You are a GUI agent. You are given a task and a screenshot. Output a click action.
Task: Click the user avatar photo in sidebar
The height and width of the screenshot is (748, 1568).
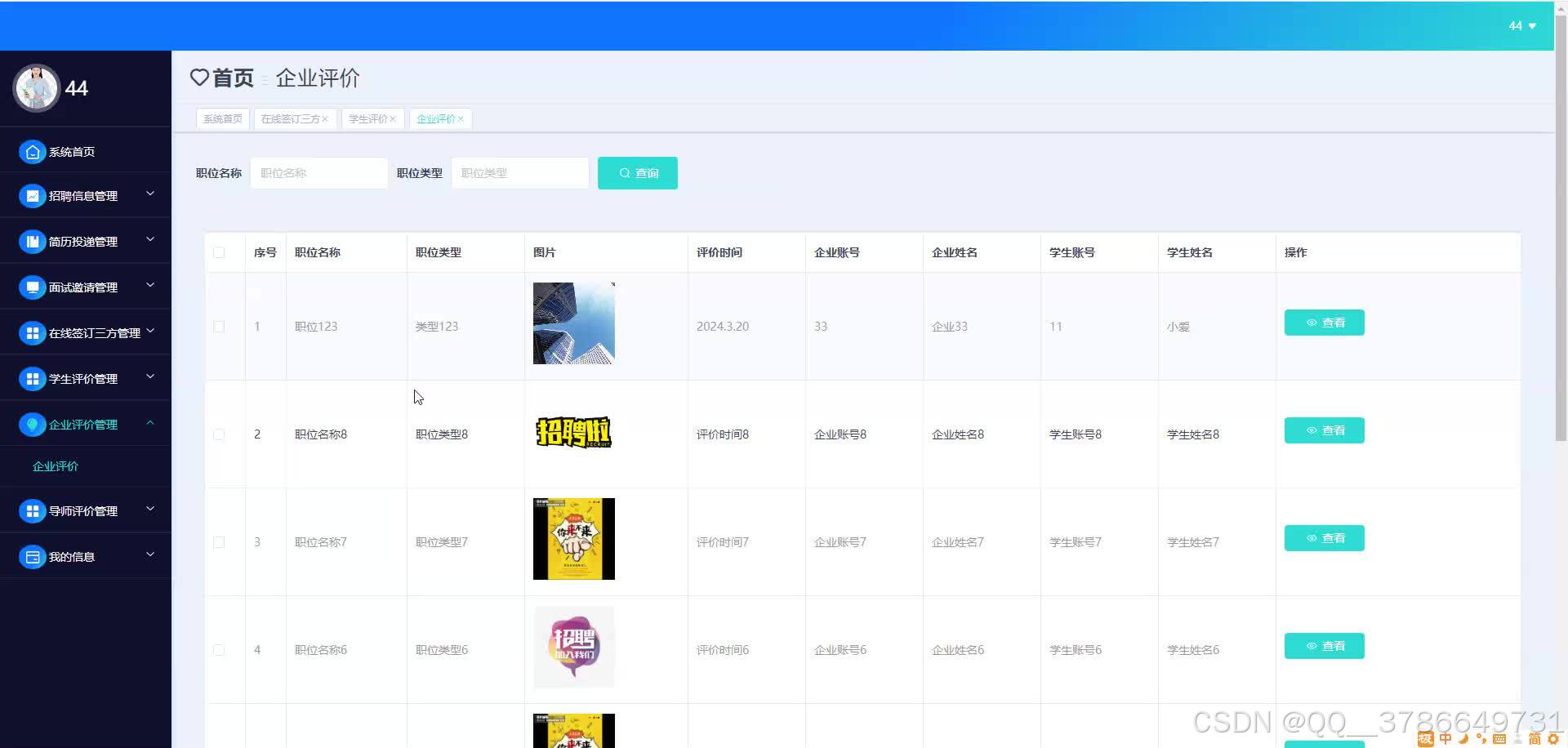(36, 87)
